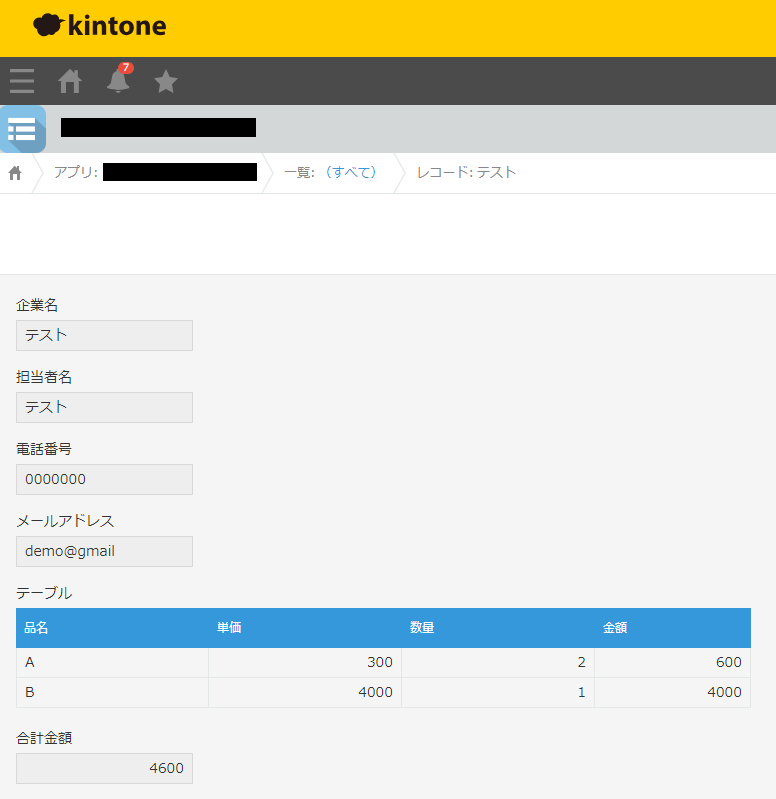Image resolution: width=776 pixels, height=799 pixels.
Task: Click the 金額 column header
Action: 615,628
